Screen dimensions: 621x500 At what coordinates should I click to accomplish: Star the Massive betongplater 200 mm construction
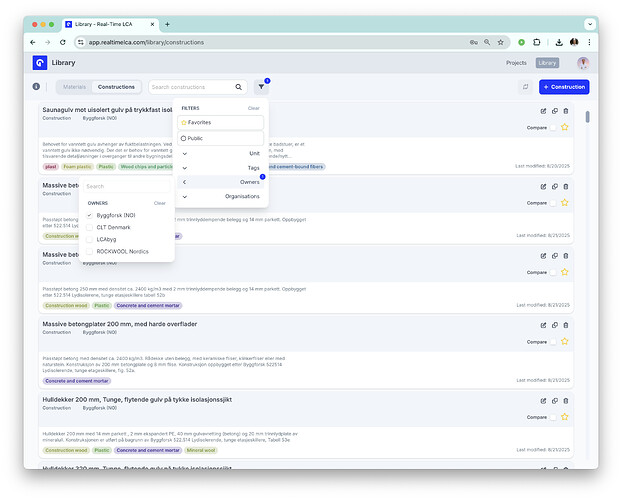[x=565, y=341]
